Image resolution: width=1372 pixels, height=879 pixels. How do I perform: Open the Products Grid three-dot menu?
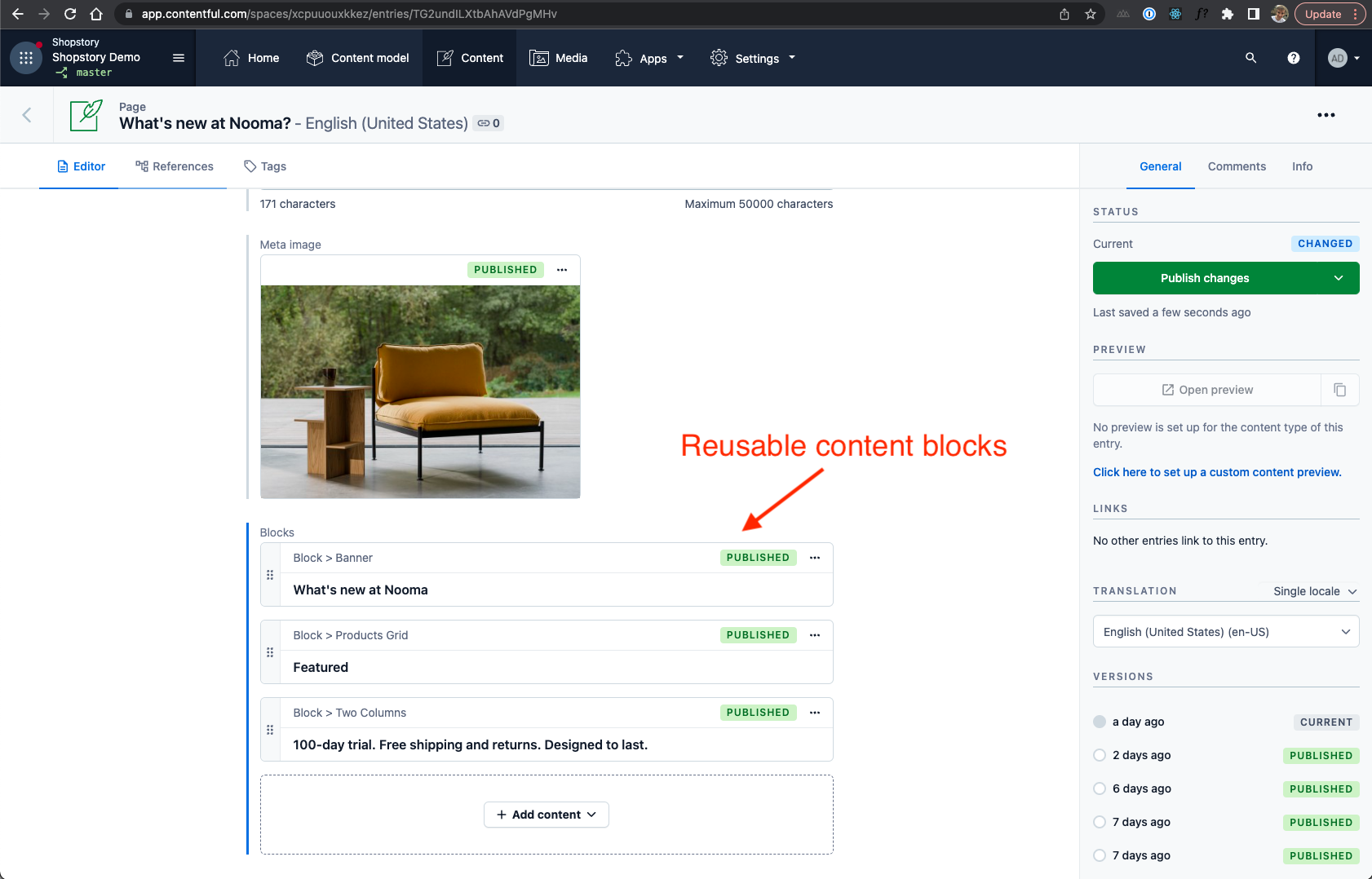(815, 635)
